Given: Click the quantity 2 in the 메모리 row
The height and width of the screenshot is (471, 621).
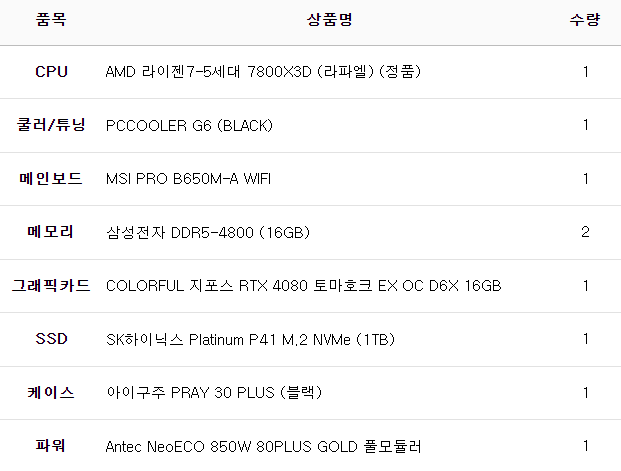Looking at the screenshot, I should pyautogui.click(x=585, y=232).
